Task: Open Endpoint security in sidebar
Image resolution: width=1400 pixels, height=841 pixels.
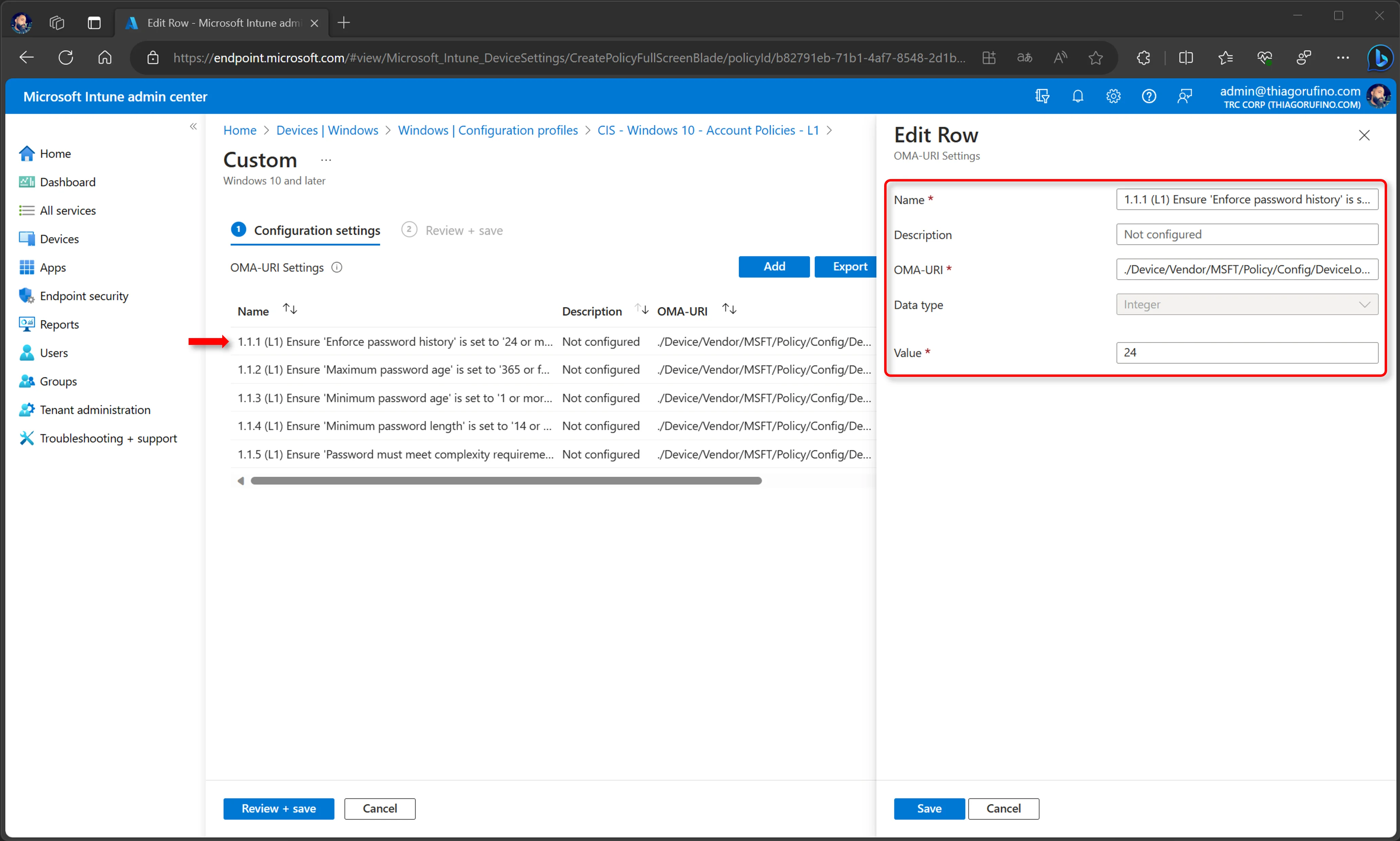Action: tap(84, 296)
